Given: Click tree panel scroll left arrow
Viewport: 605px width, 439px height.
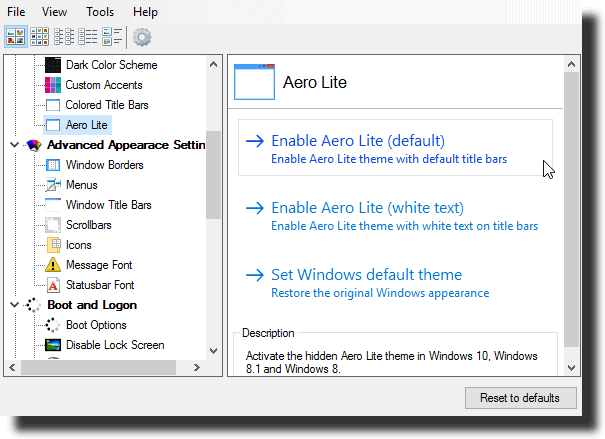Looking at the screenshot, I should point(12,367).
